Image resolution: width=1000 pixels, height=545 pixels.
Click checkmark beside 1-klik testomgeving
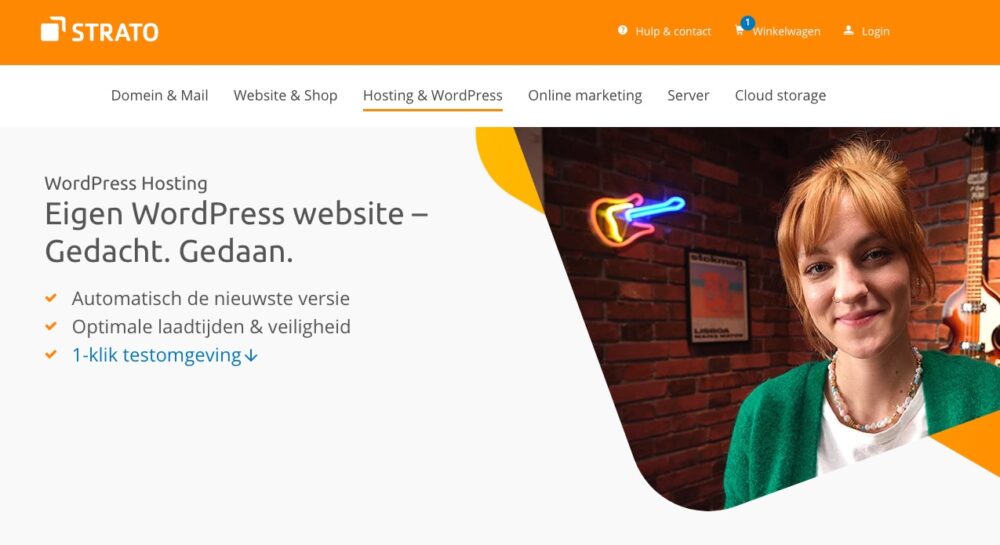tap(51, 354)
